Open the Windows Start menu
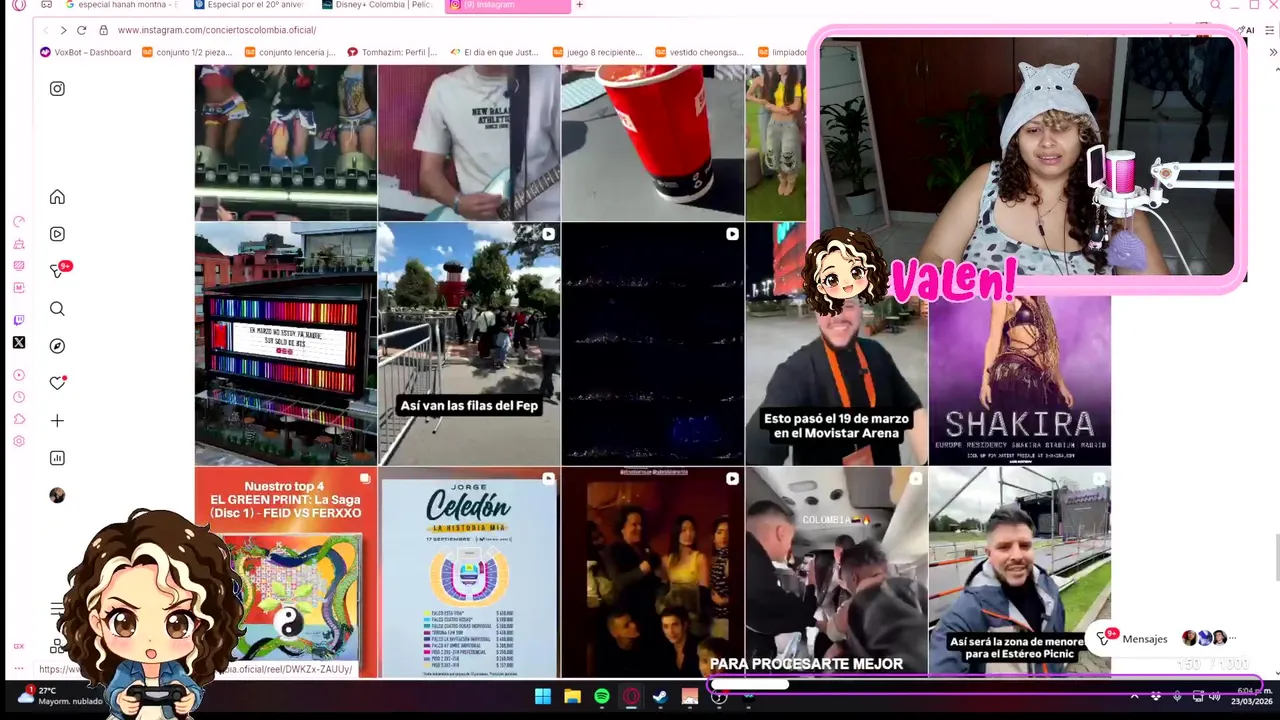Viewport: 1280px width, 720px height. [543, 696]
